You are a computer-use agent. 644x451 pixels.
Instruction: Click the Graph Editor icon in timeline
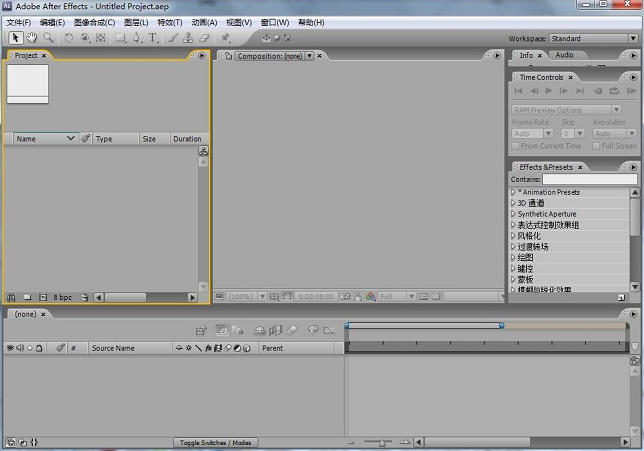[329, 330]
